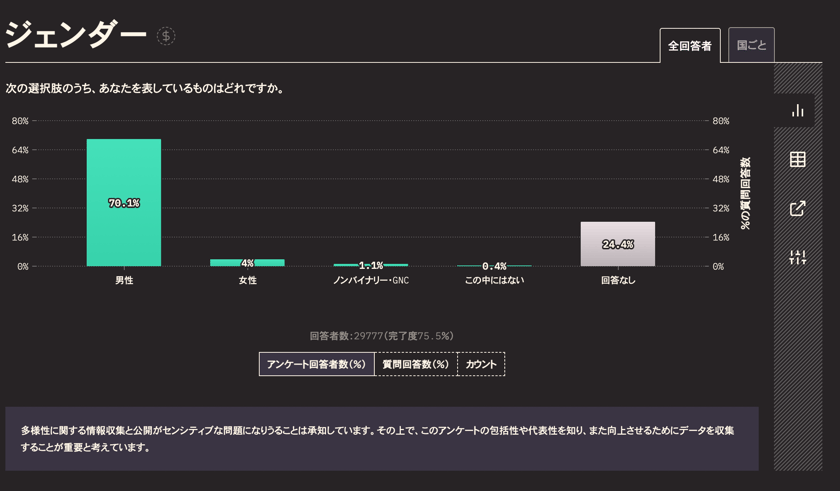Click the ノンバイナリー・GNC 1.1% bar
This screenshot has height=491, width=840.
[x=371, y=265]
